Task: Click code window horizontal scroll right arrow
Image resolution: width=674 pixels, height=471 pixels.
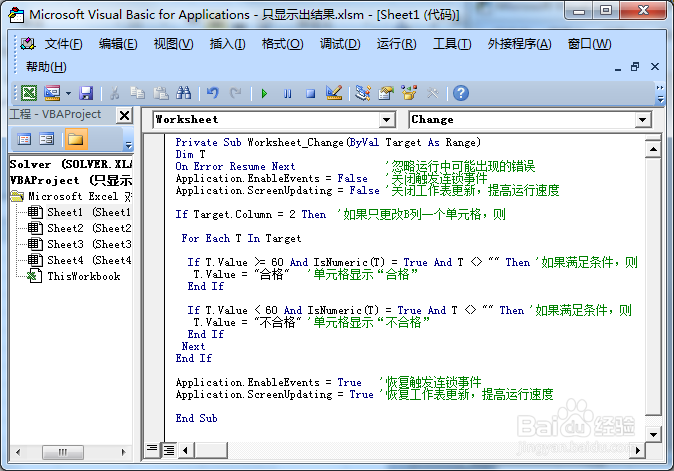Action: point(637,450)
